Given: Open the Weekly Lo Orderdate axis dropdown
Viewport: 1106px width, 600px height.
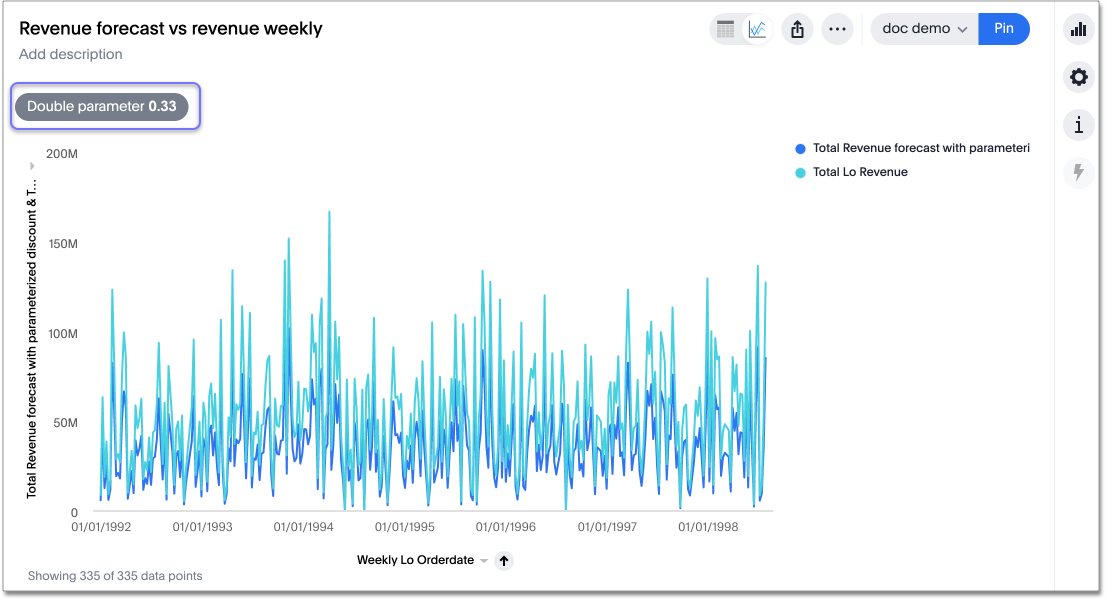Looking at the screenshot, I should click(x=484, y=561).
